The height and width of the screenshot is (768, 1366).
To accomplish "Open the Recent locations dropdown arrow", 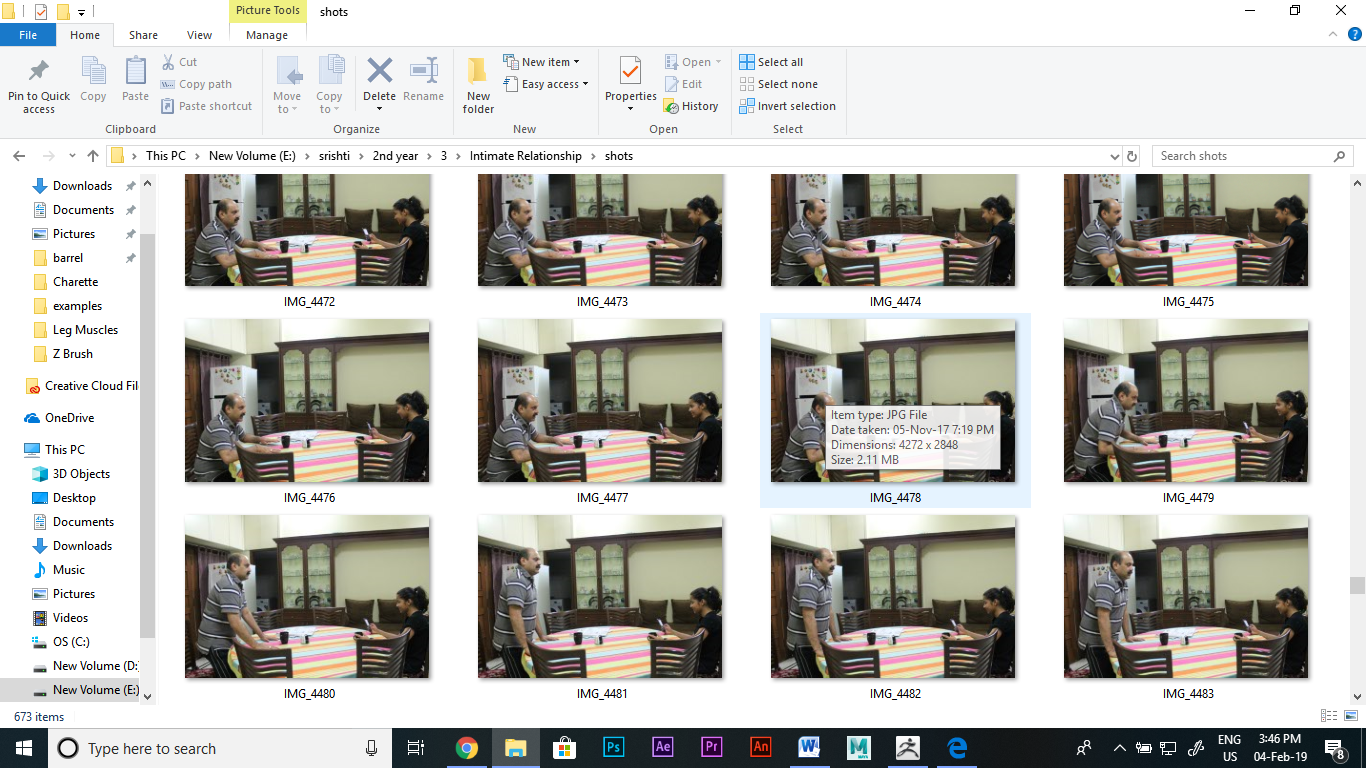I will (72, 156).
